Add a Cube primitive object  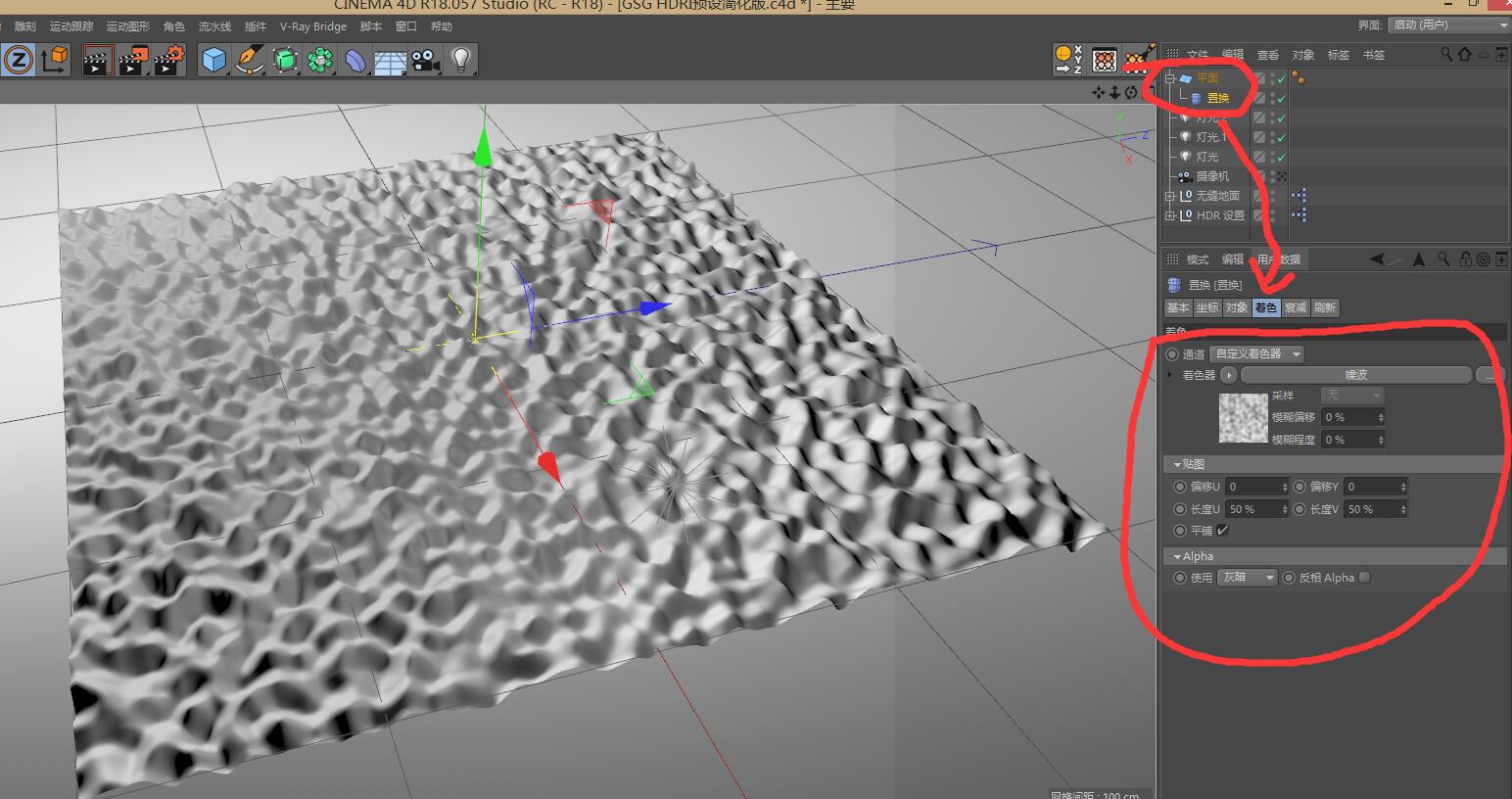pyautogui.click(x=213, y=60)
